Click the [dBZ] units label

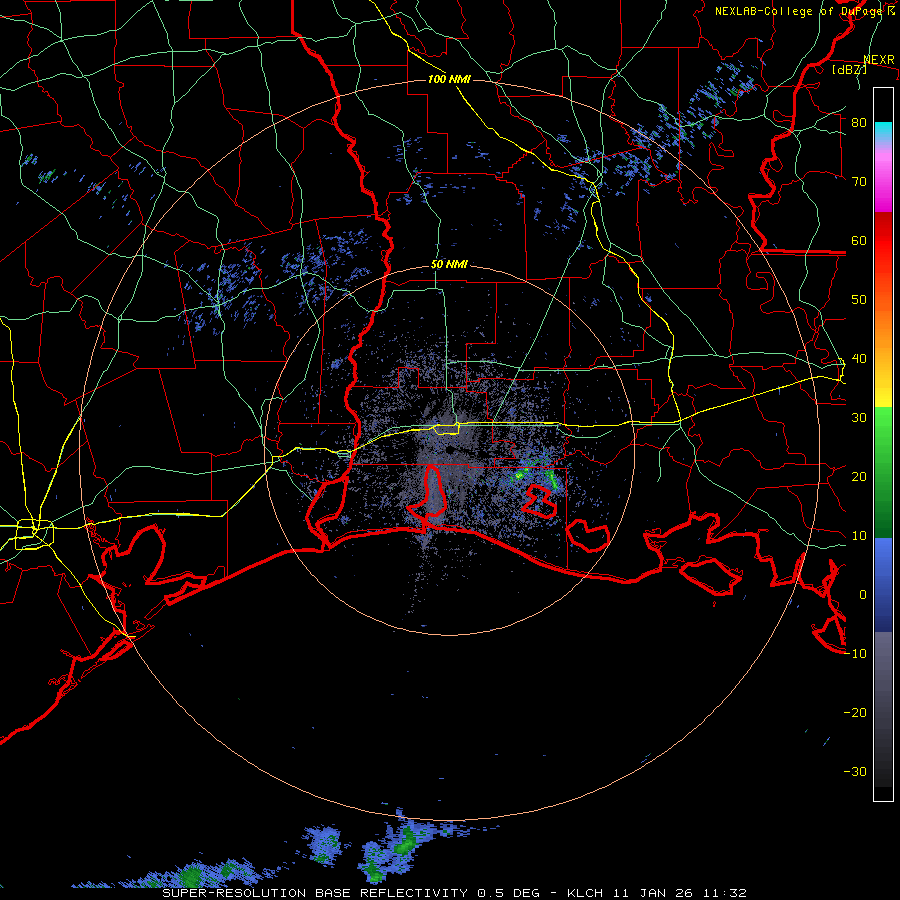click(x=849, y=69)
